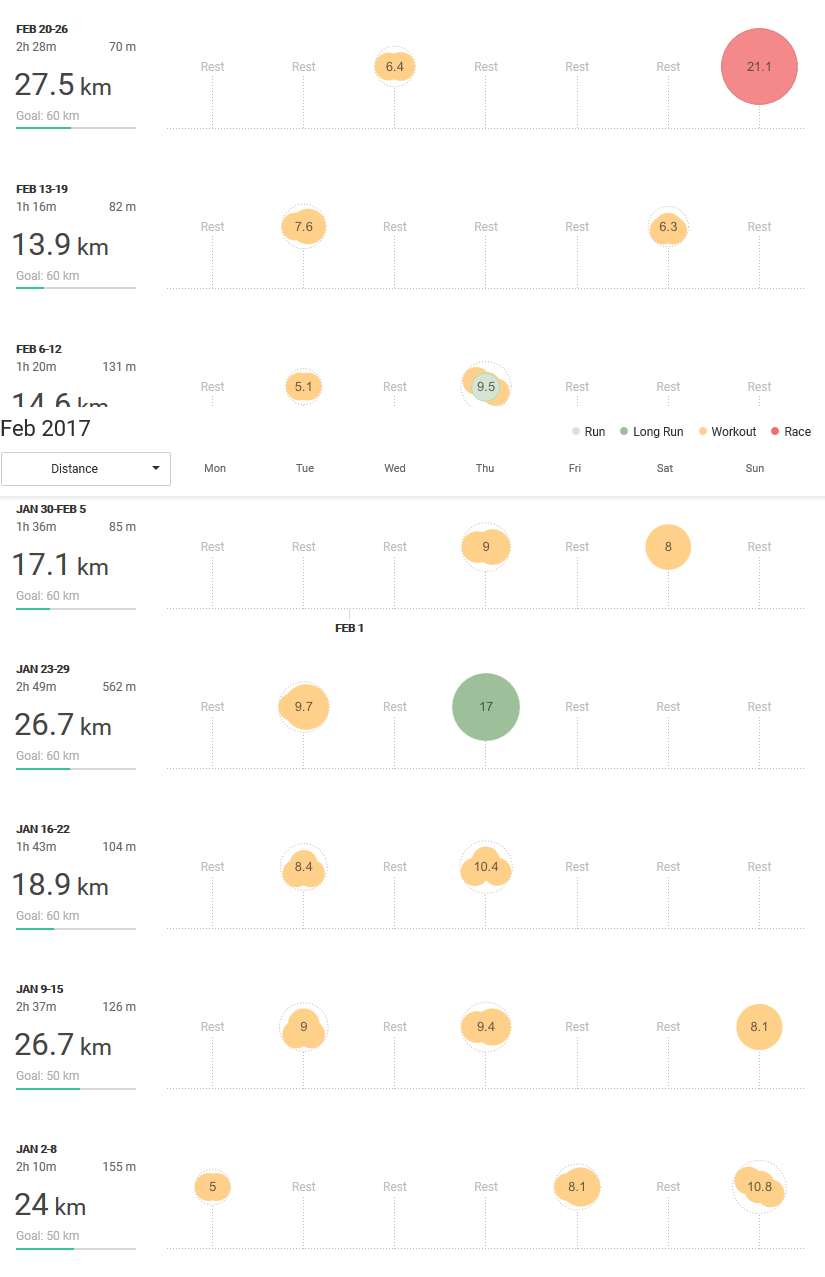Toggle the Run legend filter

(x=588, y=432)
